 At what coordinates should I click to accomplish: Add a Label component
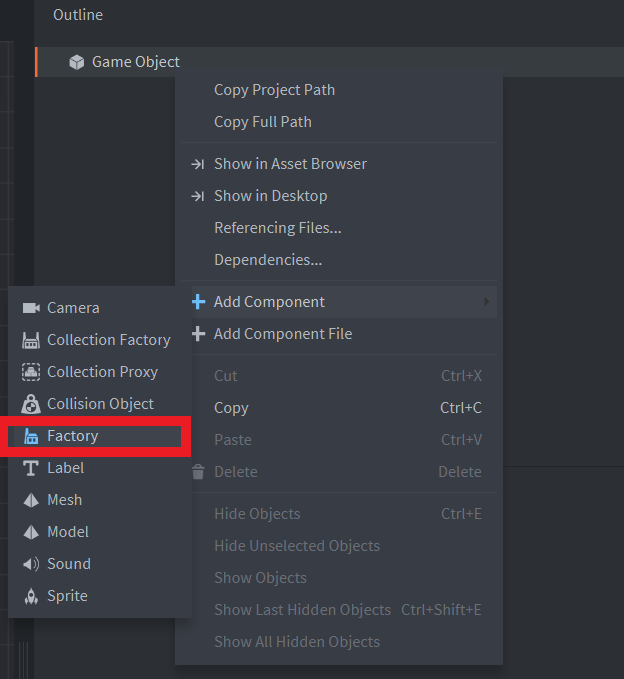pyautogui.click(x=100, y=468)
